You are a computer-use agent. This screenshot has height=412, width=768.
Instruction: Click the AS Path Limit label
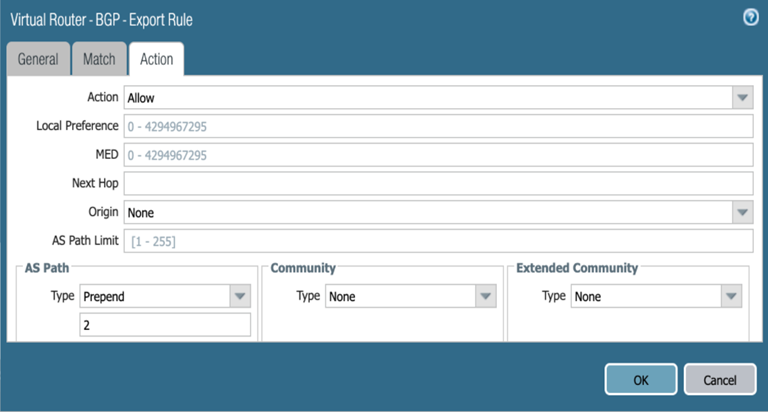[85, 241]
